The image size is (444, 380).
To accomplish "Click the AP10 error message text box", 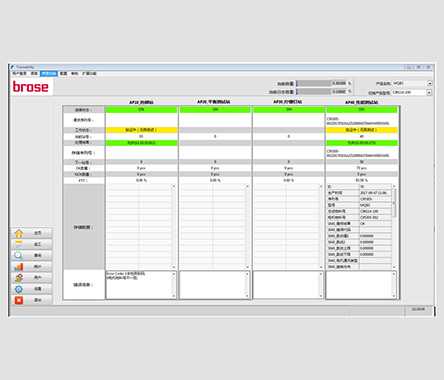I will pos(141,285).
